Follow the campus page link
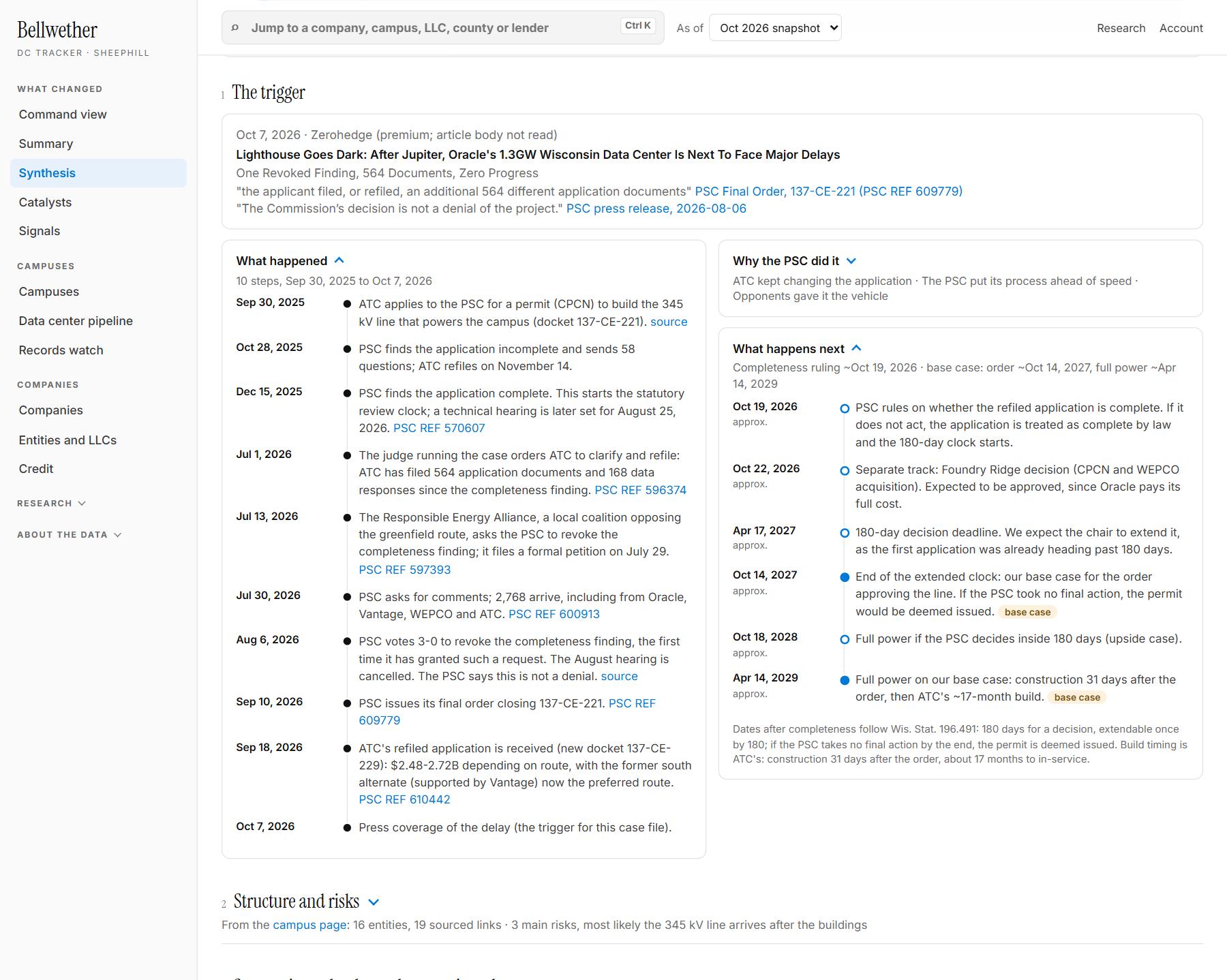This screenshot has height=980, width=1227. click(309, 925)
